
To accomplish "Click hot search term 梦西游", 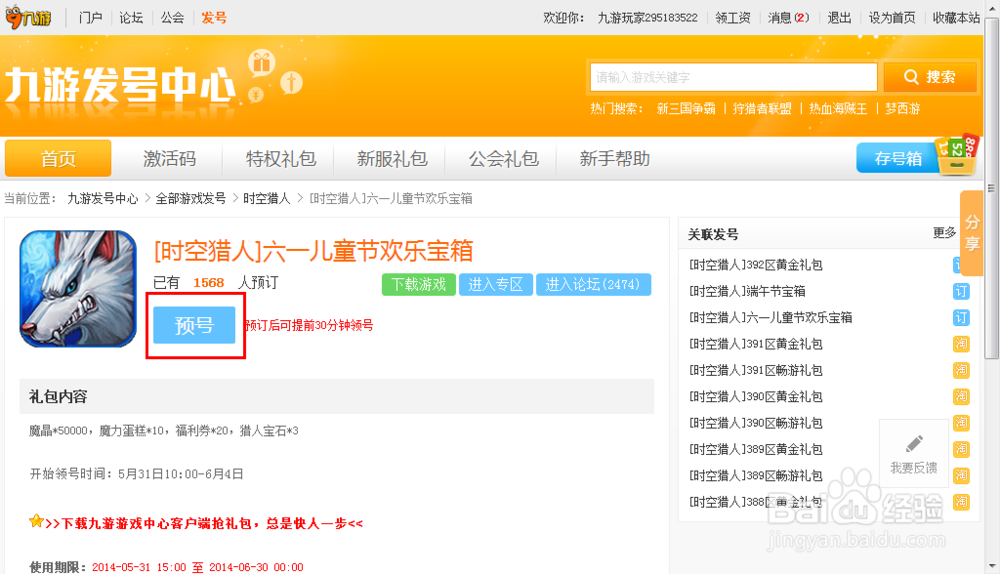I will (902, 108).
